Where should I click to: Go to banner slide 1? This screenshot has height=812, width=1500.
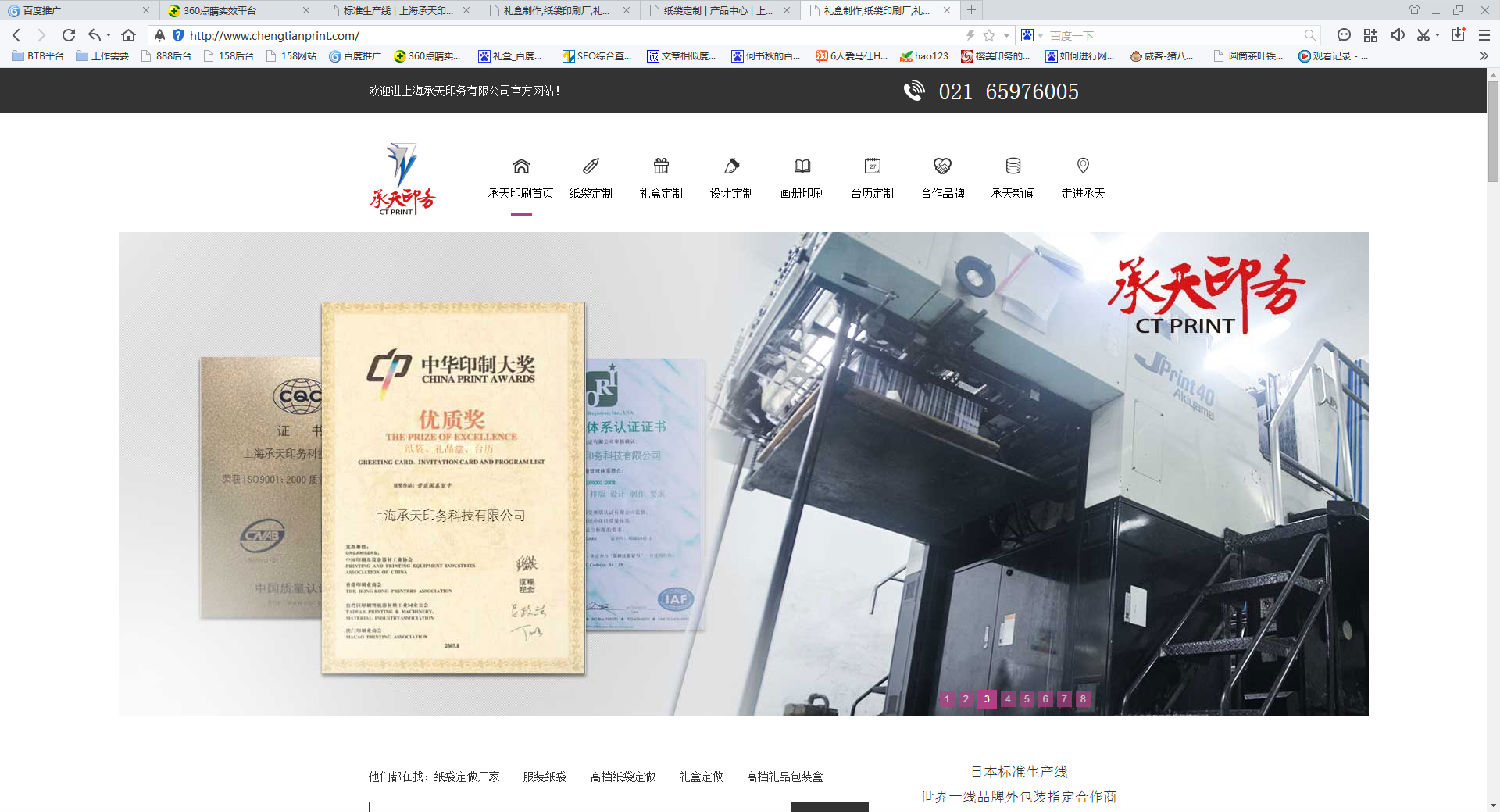point(947,699)
